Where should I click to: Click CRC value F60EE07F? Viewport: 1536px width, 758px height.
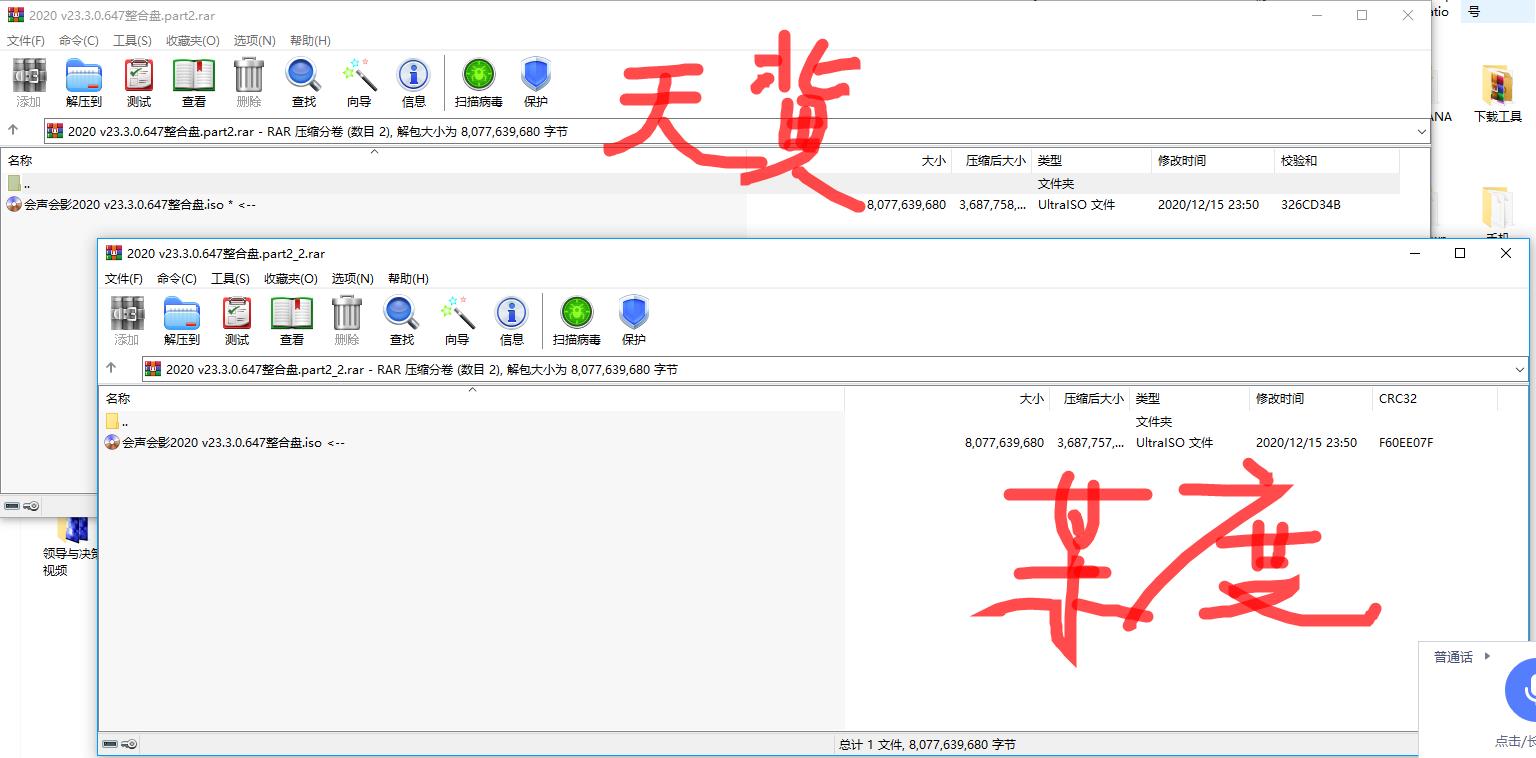point(1406,442)
